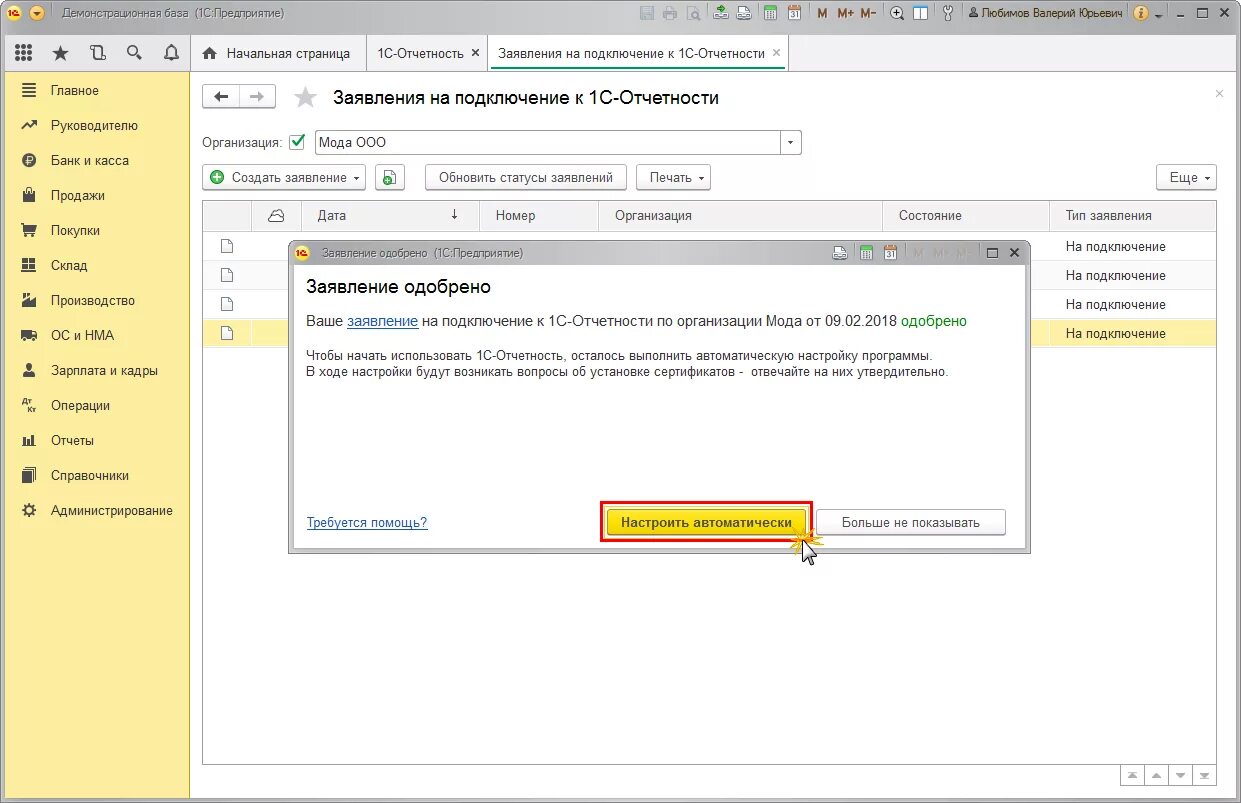Open the Создать заявление dropdown
1241x803 pixels.
[x=284, y=177]
